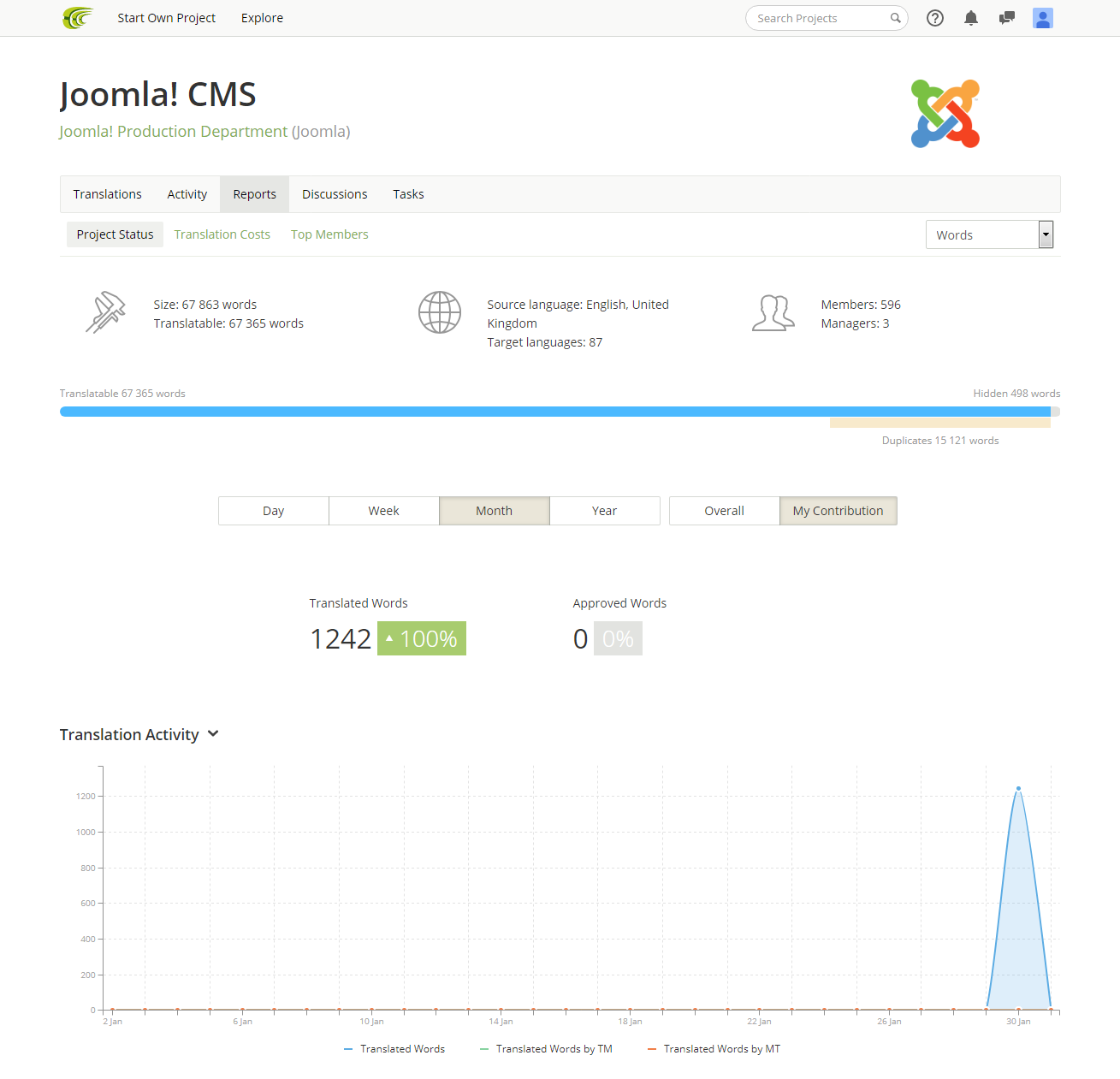Click 'Target languages: 87' text
Viewport: 1120px width, 1079px height.
click(x=545, y=342)
